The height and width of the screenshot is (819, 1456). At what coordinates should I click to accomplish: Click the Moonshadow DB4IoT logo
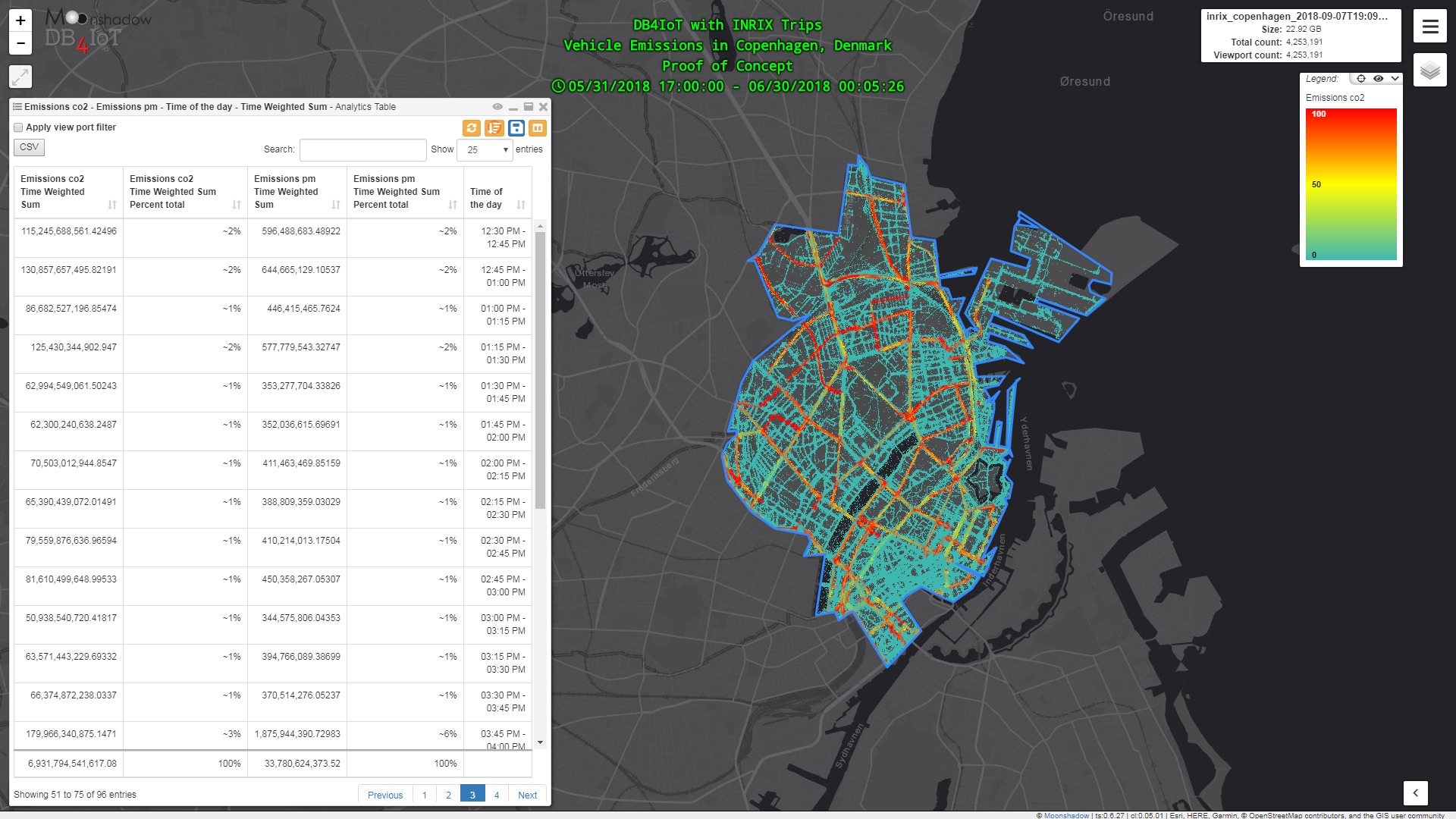click(x=97, y=32)
